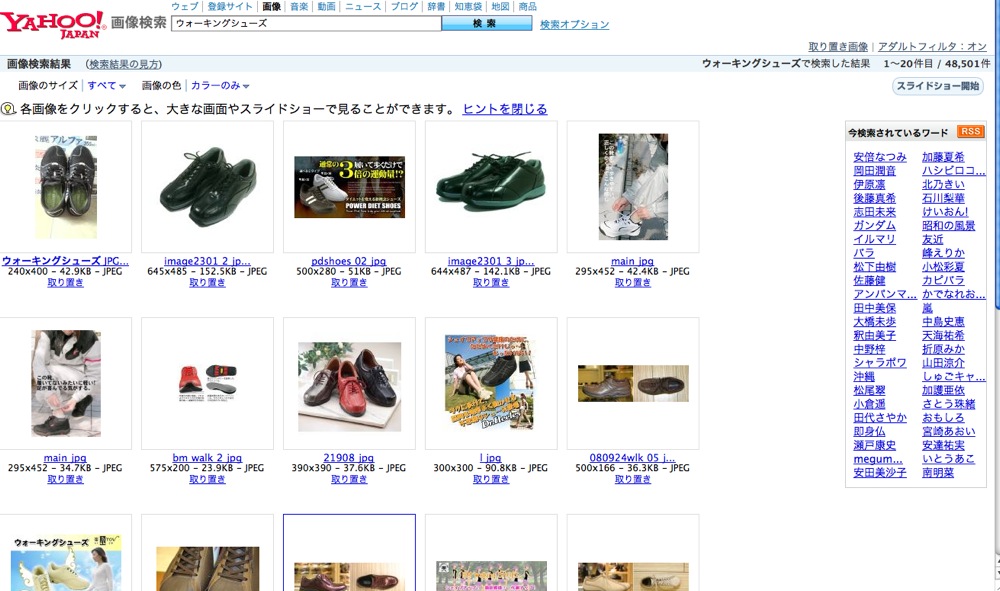
Task: Select the 動画 search tab
Action: 327,6
